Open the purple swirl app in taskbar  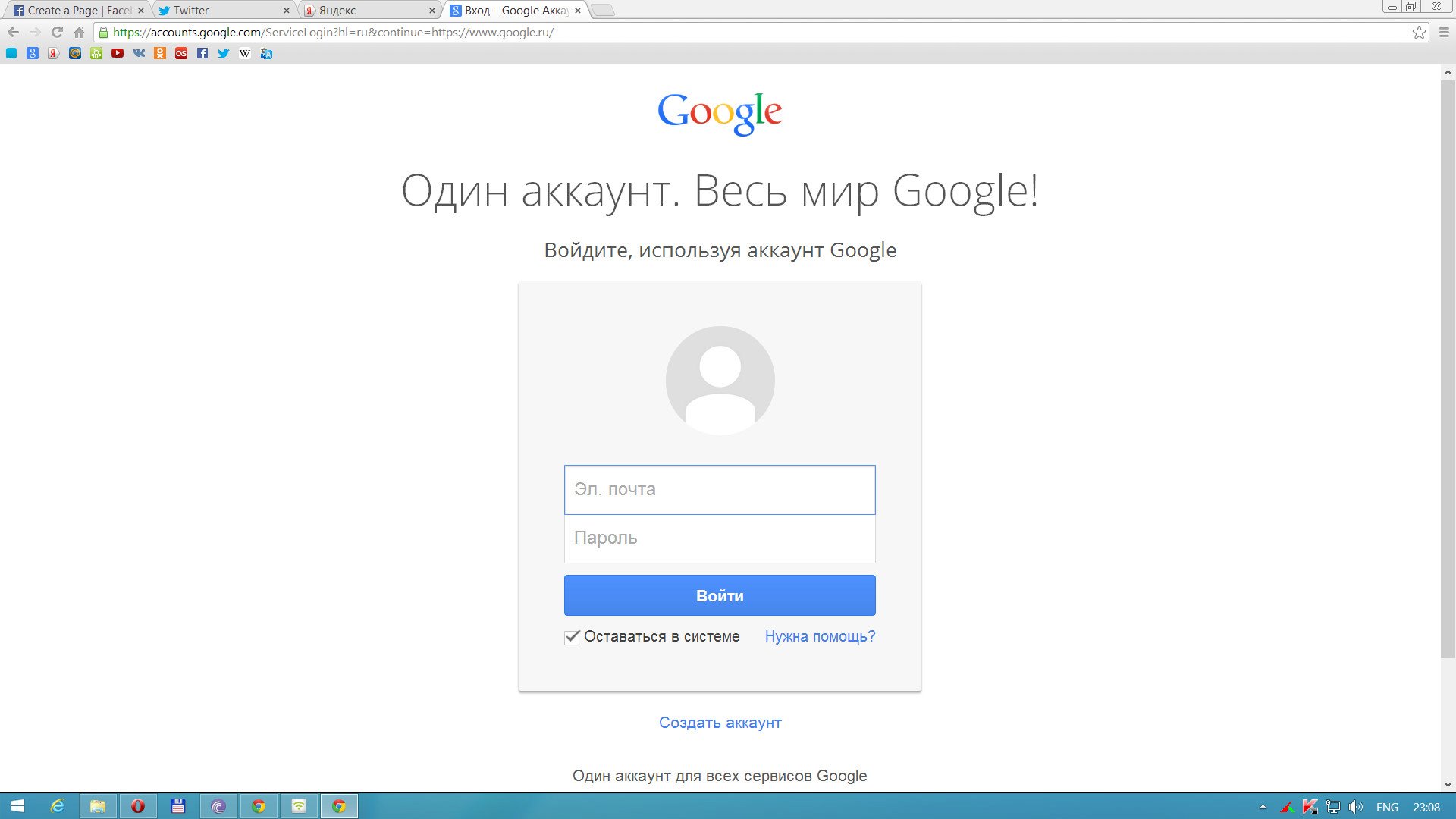(218, 806)
